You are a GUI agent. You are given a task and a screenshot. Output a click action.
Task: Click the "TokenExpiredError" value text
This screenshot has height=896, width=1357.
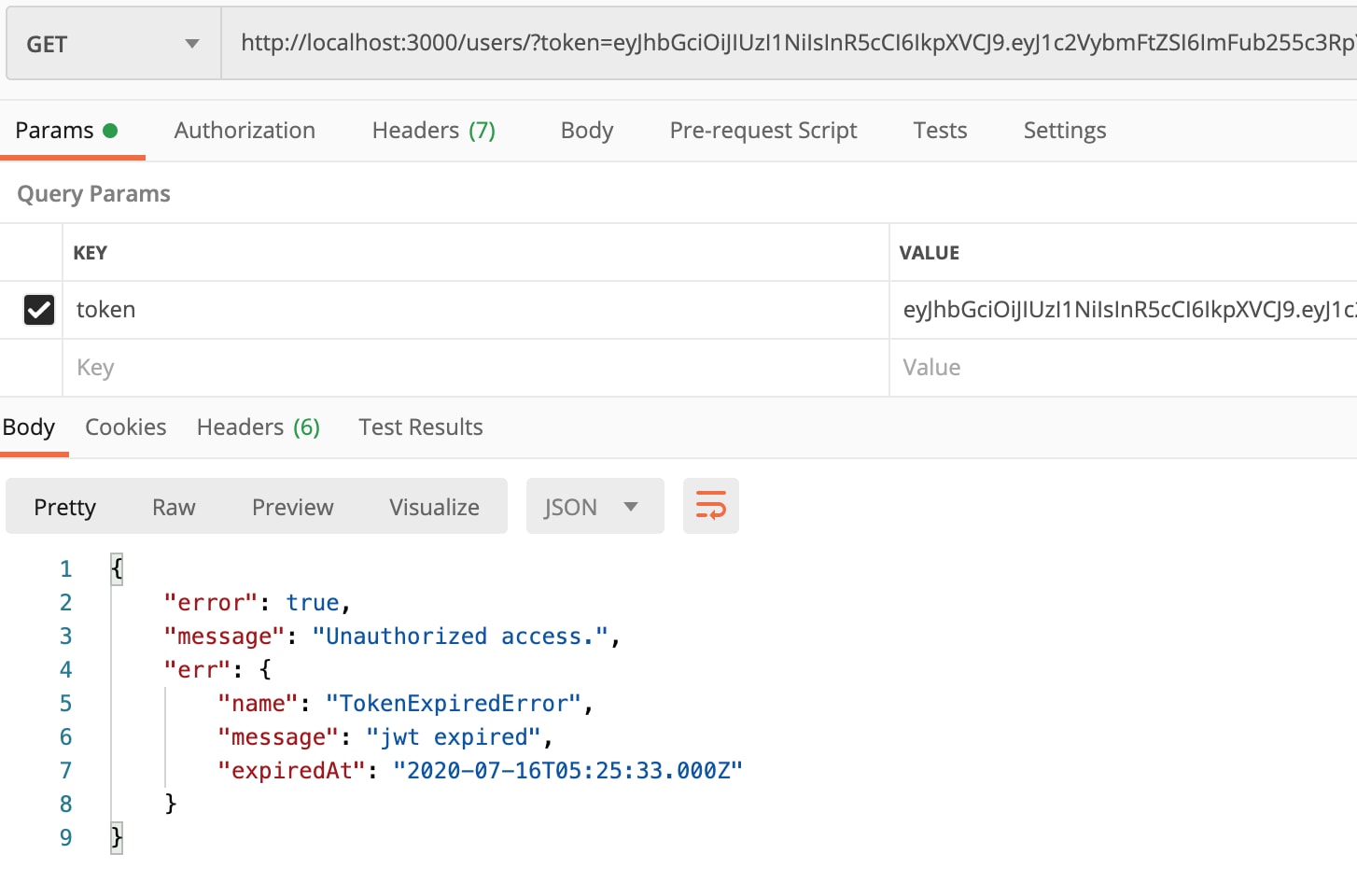click(454, 704)
